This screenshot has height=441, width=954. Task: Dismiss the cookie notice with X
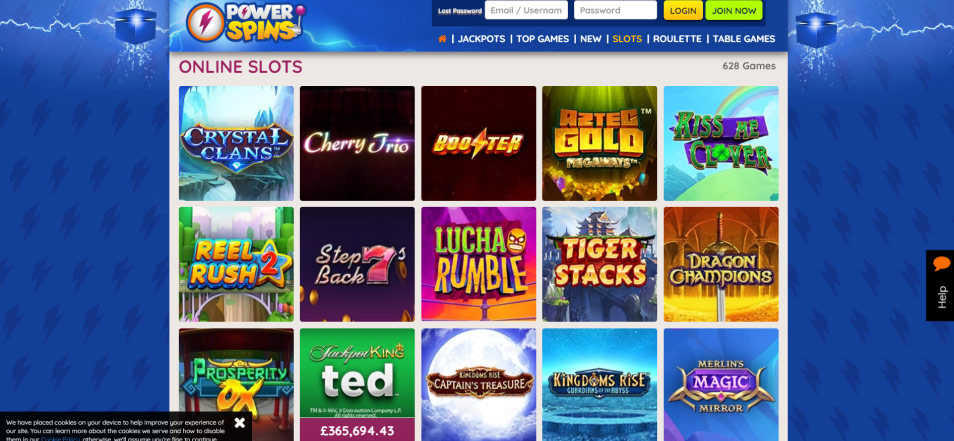pos(240,423)
